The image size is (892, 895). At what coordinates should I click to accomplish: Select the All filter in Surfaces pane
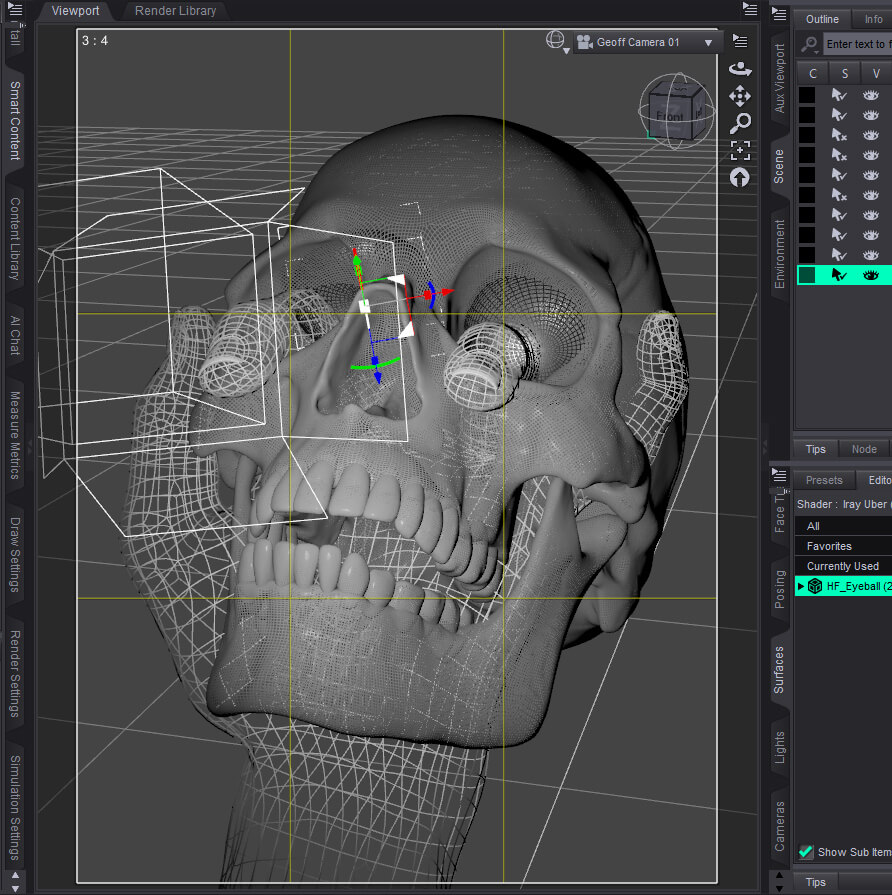point(843,526)
